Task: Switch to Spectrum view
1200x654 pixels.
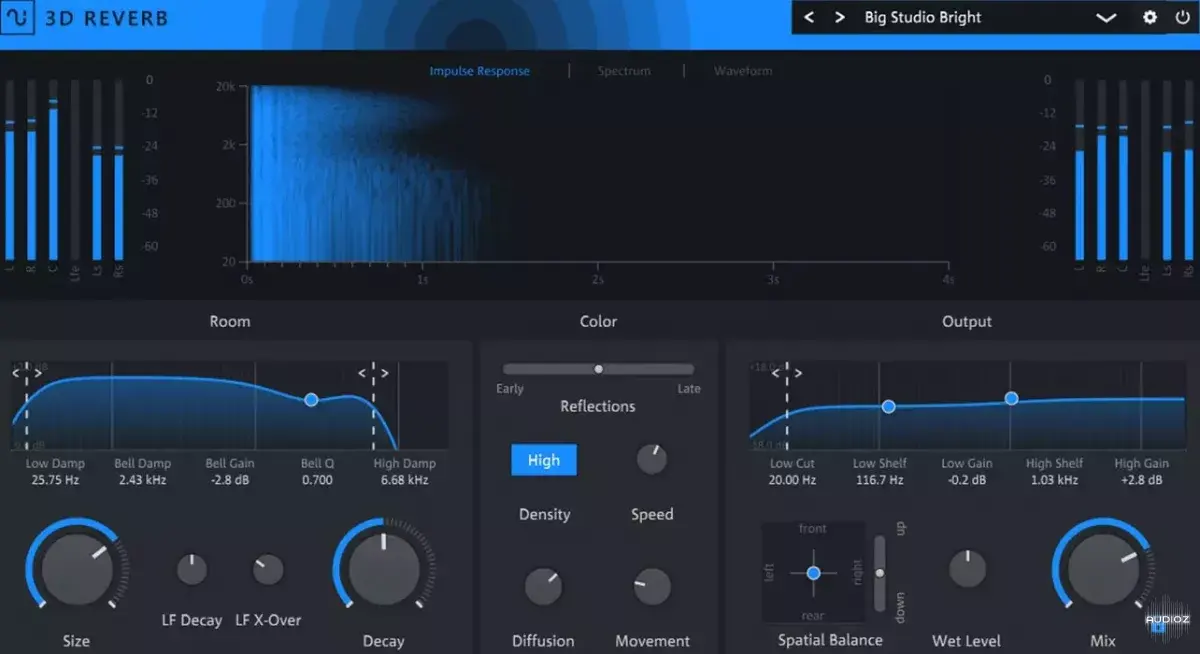Action: [x=624, y=71]
